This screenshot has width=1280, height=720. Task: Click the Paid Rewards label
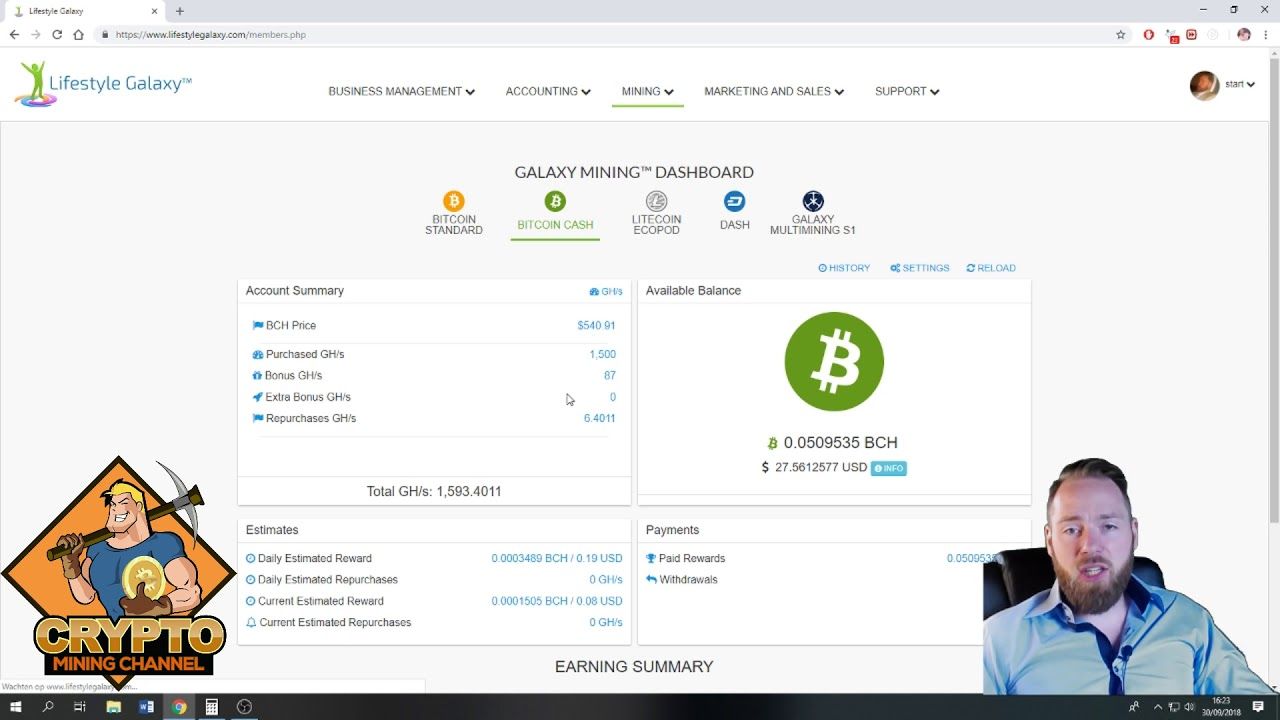(692, 559)
